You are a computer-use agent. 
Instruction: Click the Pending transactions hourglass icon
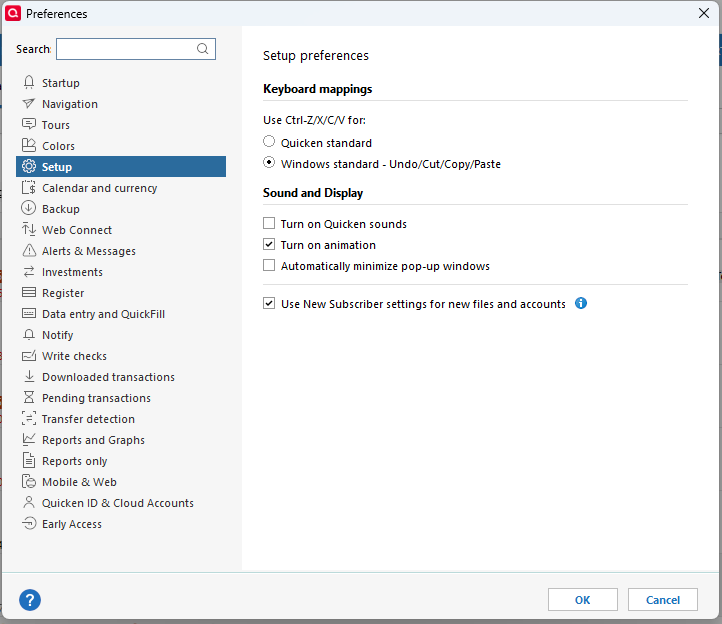pos(29,398)
